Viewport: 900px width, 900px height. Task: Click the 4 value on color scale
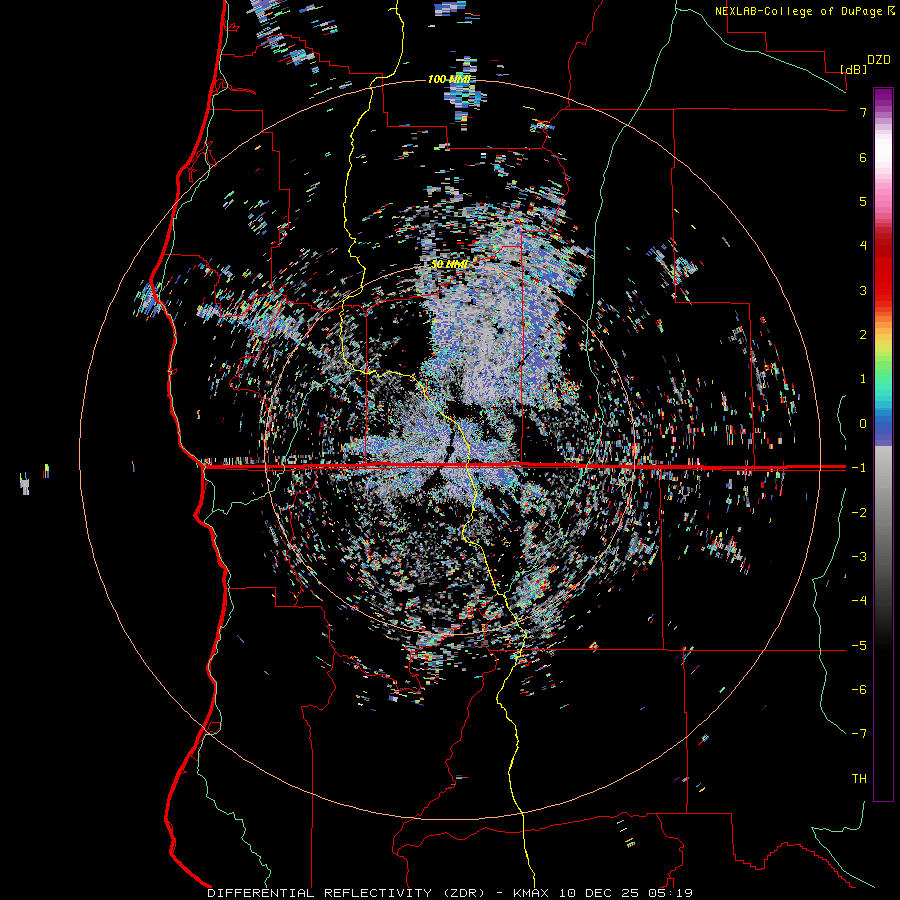pos(863,246)
